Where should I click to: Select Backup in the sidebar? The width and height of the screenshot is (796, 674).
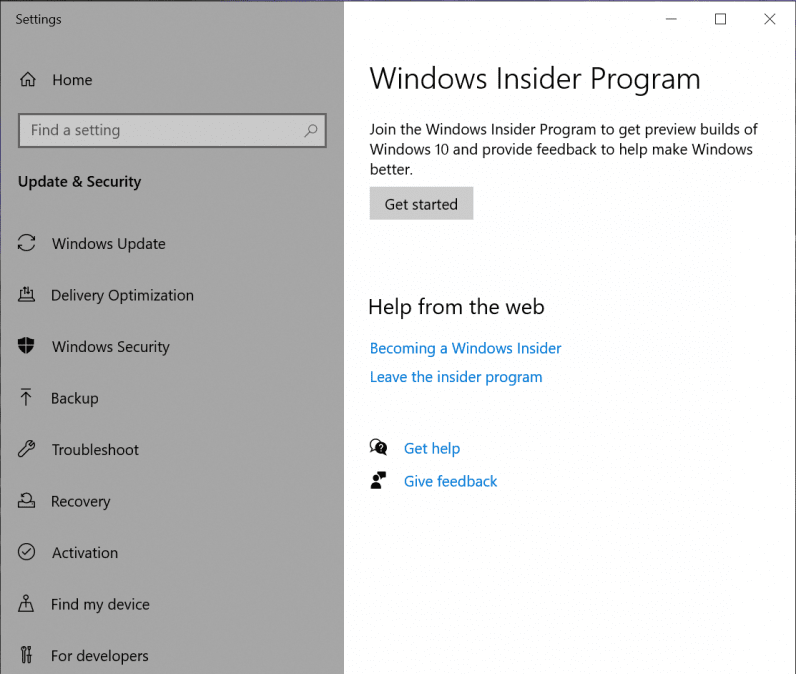75,398
